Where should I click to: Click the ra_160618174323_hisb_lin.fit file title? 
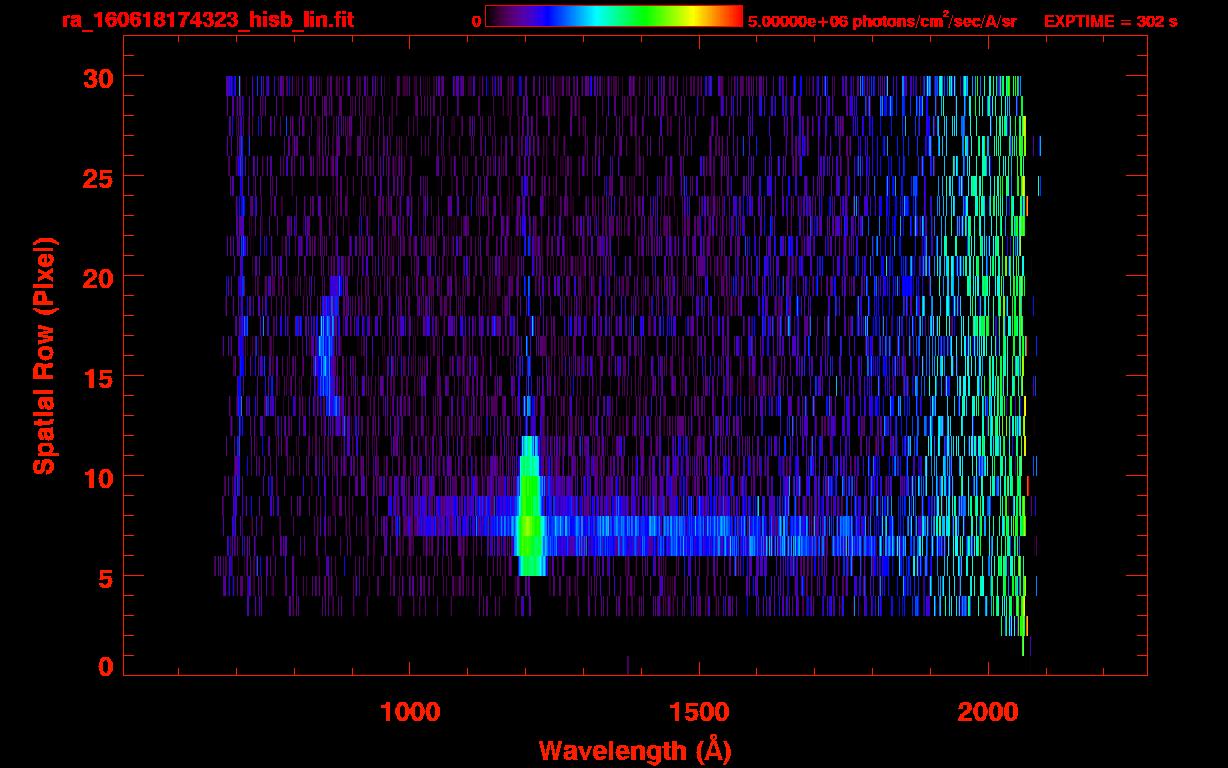coord(207,20)
